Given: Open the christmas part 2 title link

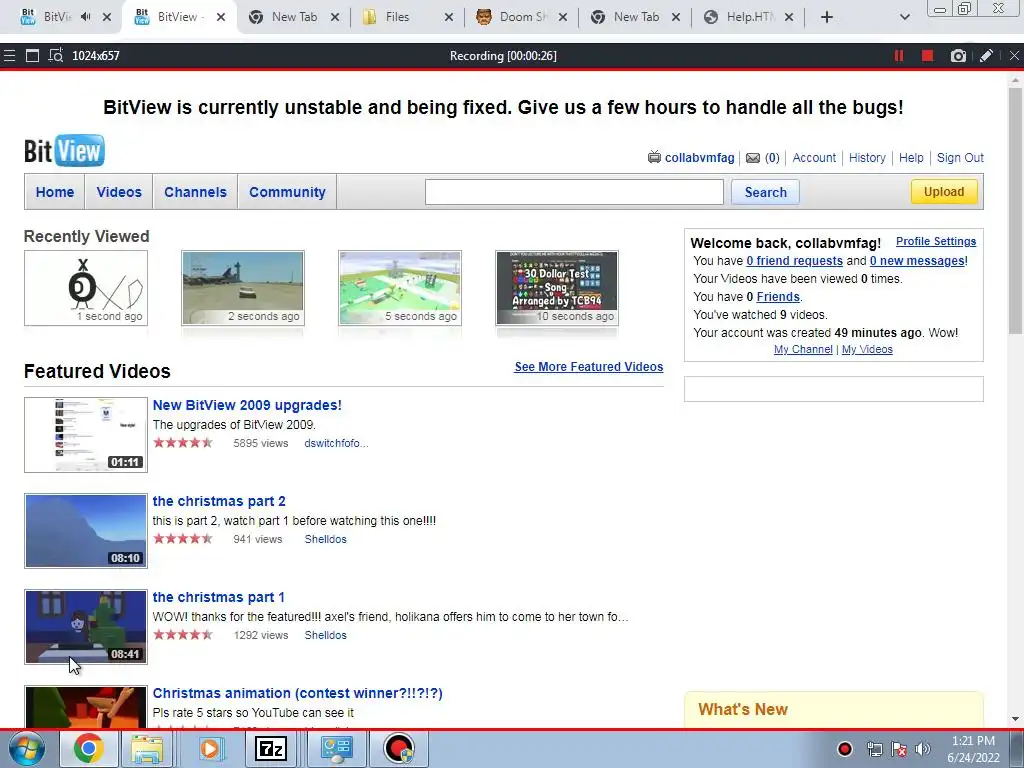Looking at the screenshot, I should click(x=219, y=501).
